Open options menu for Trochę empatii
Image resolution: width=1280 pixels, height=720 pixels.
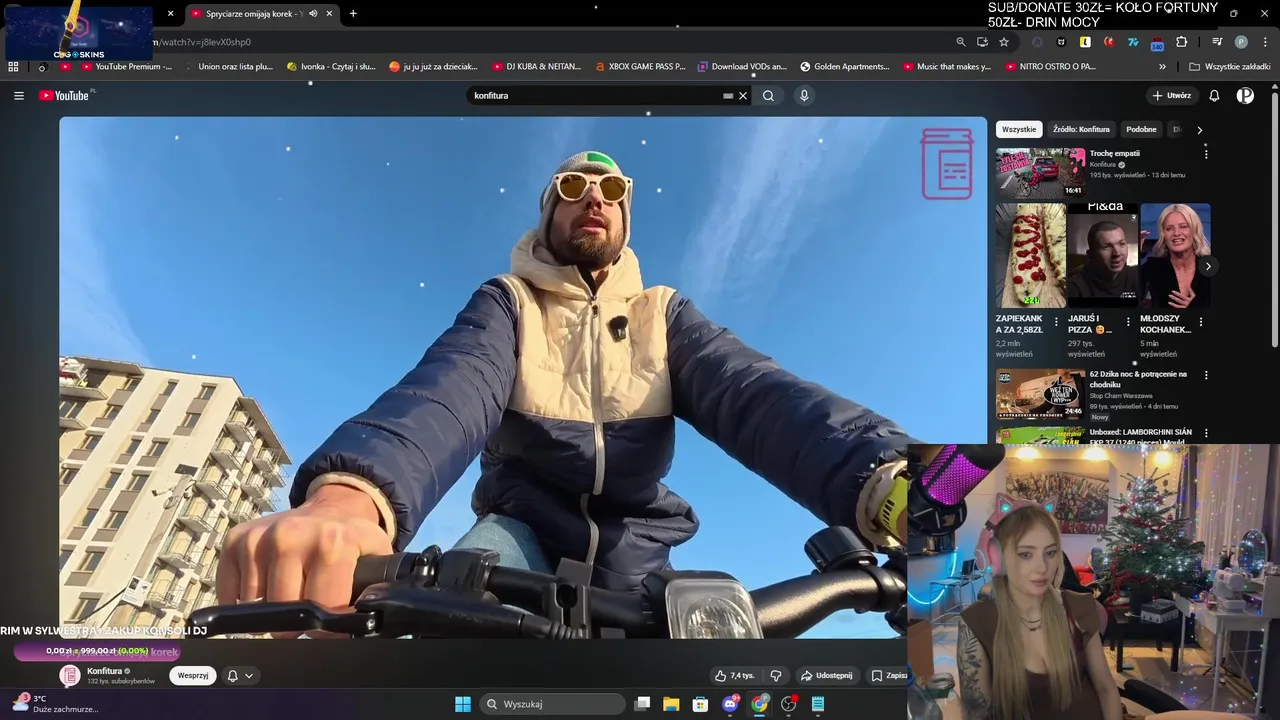pyautogui.click(x=1206, y=154)
